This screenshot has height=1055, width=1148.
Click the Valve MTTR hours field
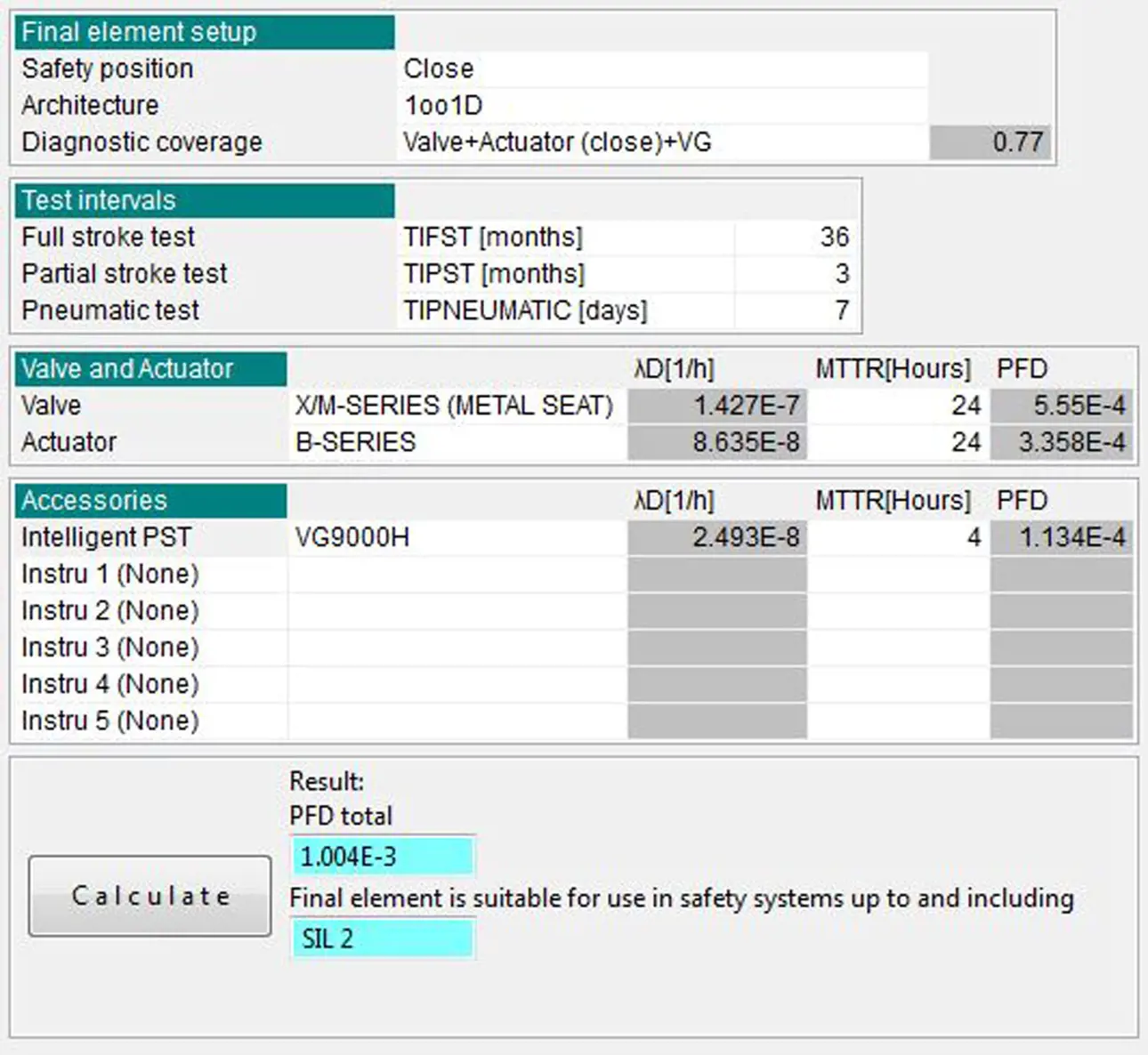tap(897, 406)
